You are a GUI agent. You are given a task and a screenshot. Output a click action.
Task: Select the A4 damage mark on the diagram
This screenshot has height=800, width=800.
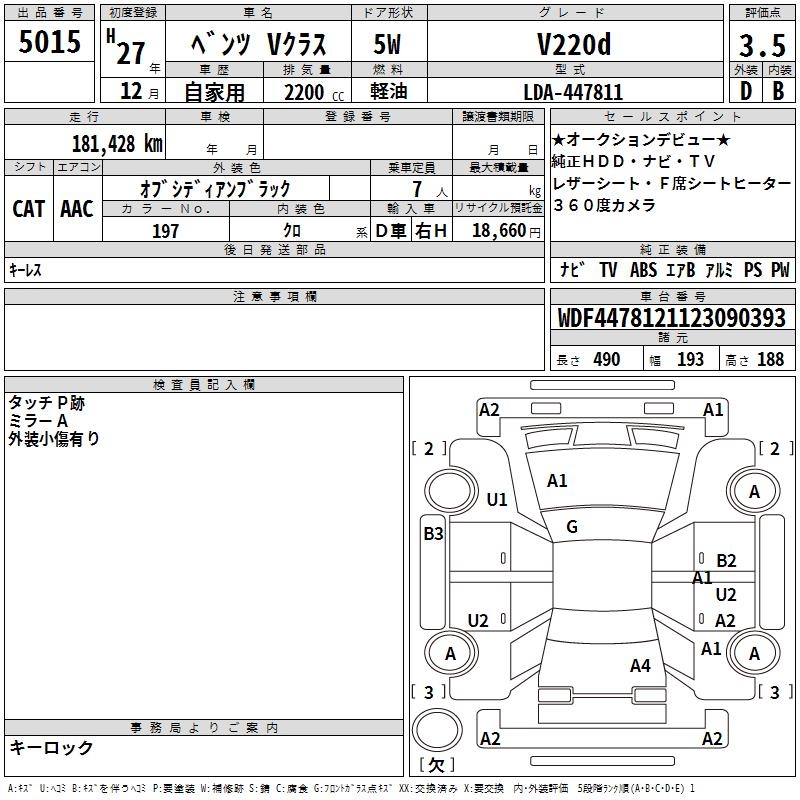(640, 665)
